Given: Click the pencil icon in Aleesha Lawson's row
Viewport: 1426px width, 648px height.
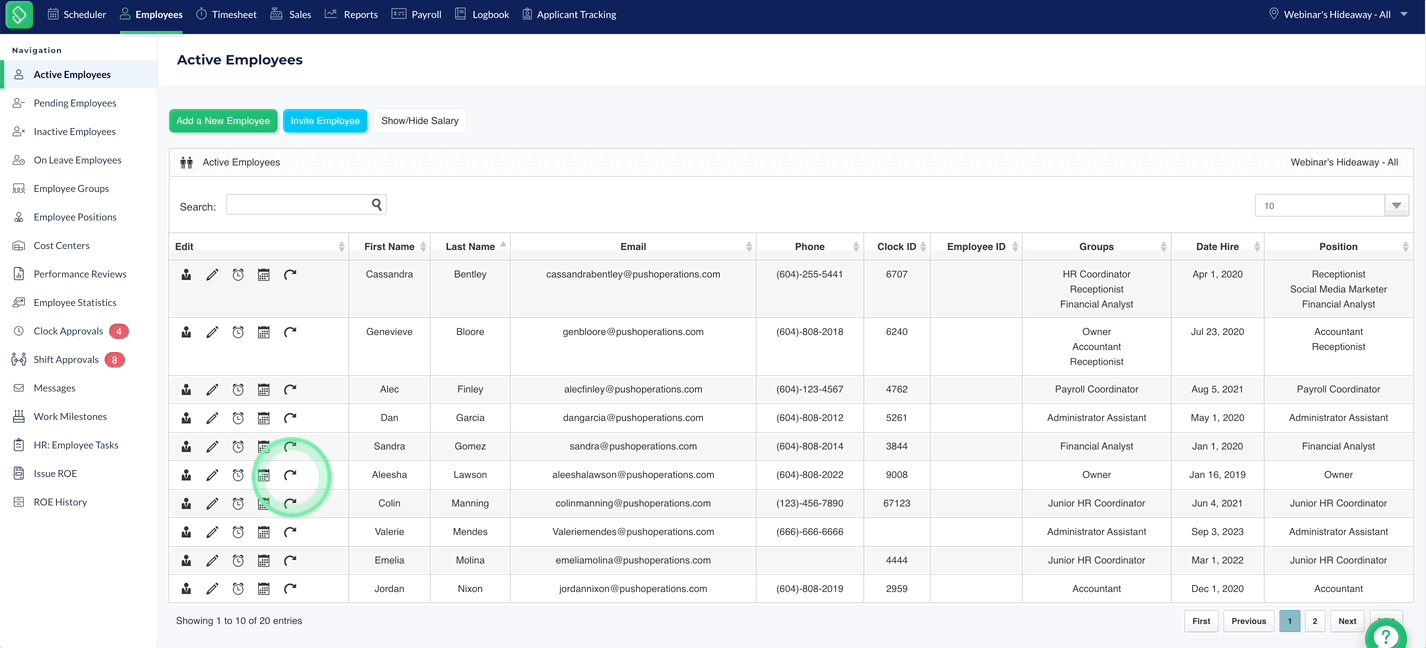Looking at the screenshot, I should 212,475.
